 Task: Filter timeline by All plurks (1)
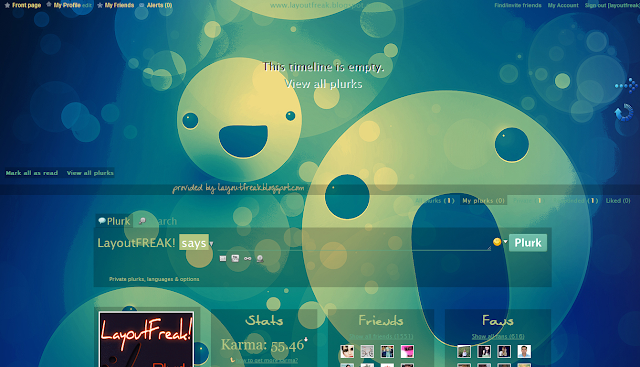point(435,200)
